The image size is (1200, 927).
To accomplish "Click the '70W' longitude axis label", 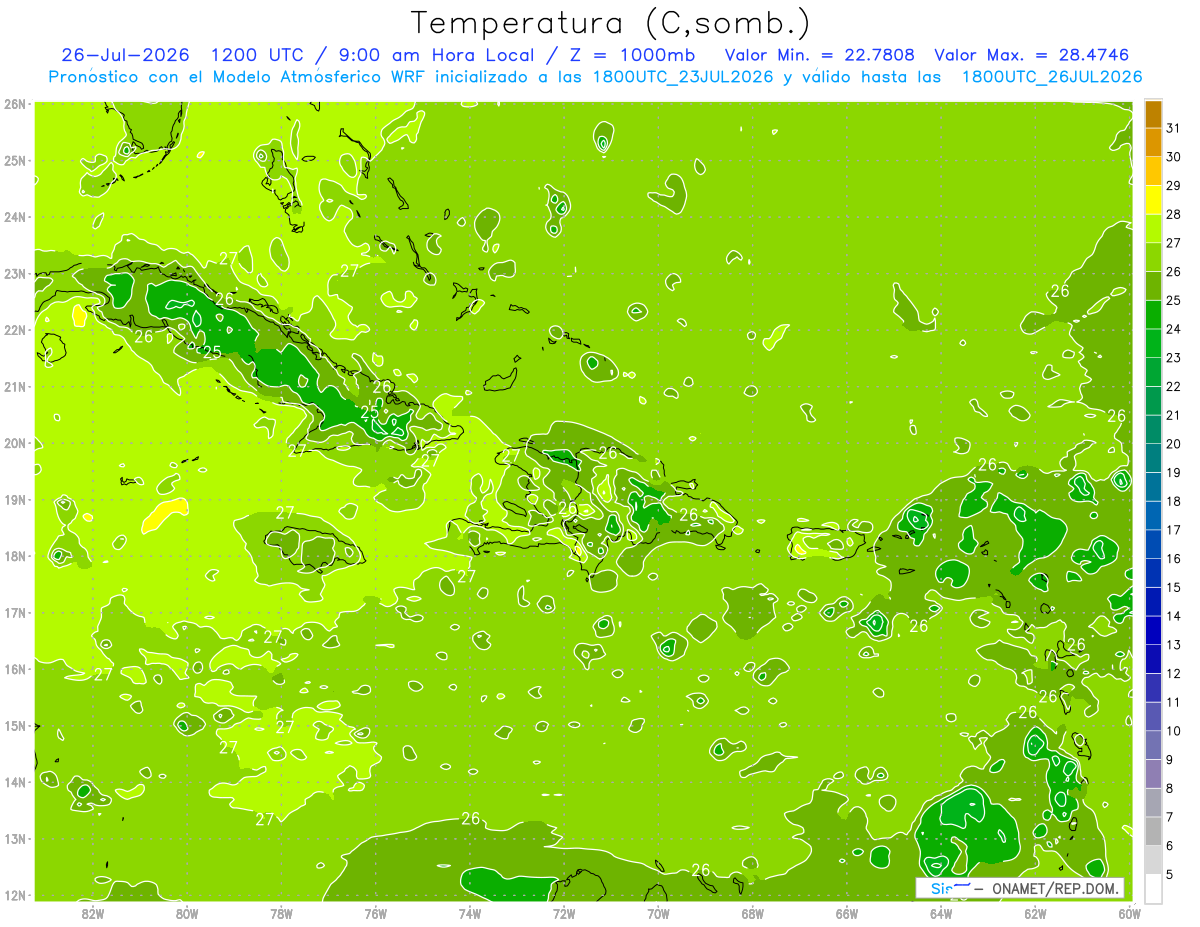I will tap(658, 913).
